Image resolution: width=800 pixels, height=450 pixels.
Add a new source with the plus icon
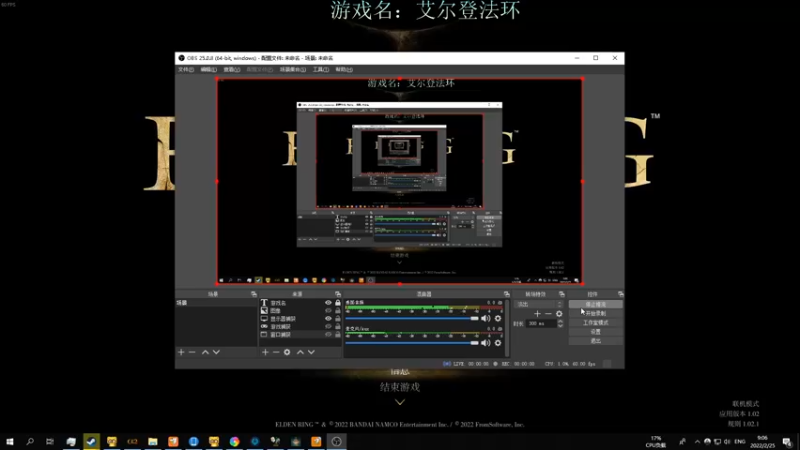coord(265,352)
